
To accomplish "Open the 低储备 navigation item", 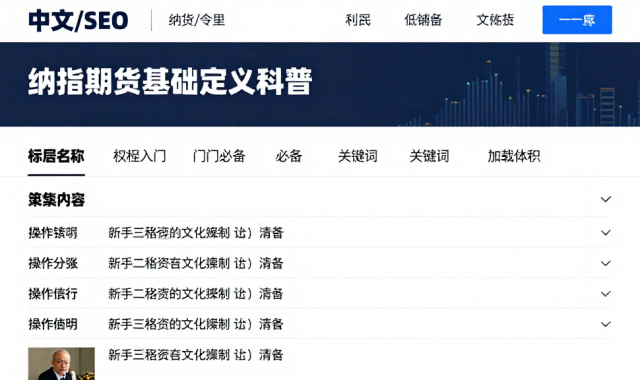I will pyautogui.click(x=423, y=20).
